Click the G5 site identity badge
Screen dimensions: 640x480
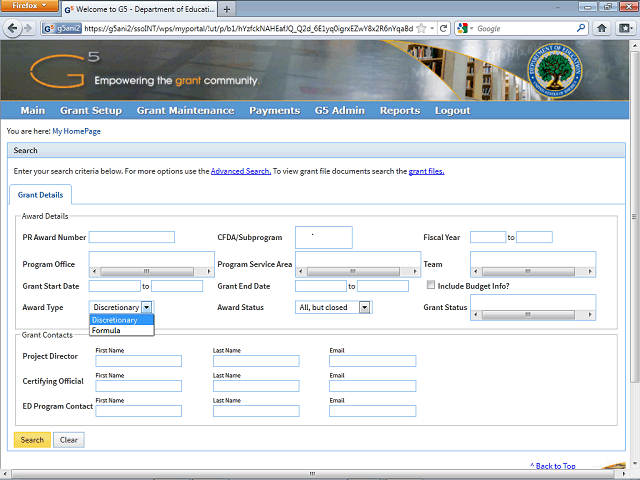click(x=62, y=28)
